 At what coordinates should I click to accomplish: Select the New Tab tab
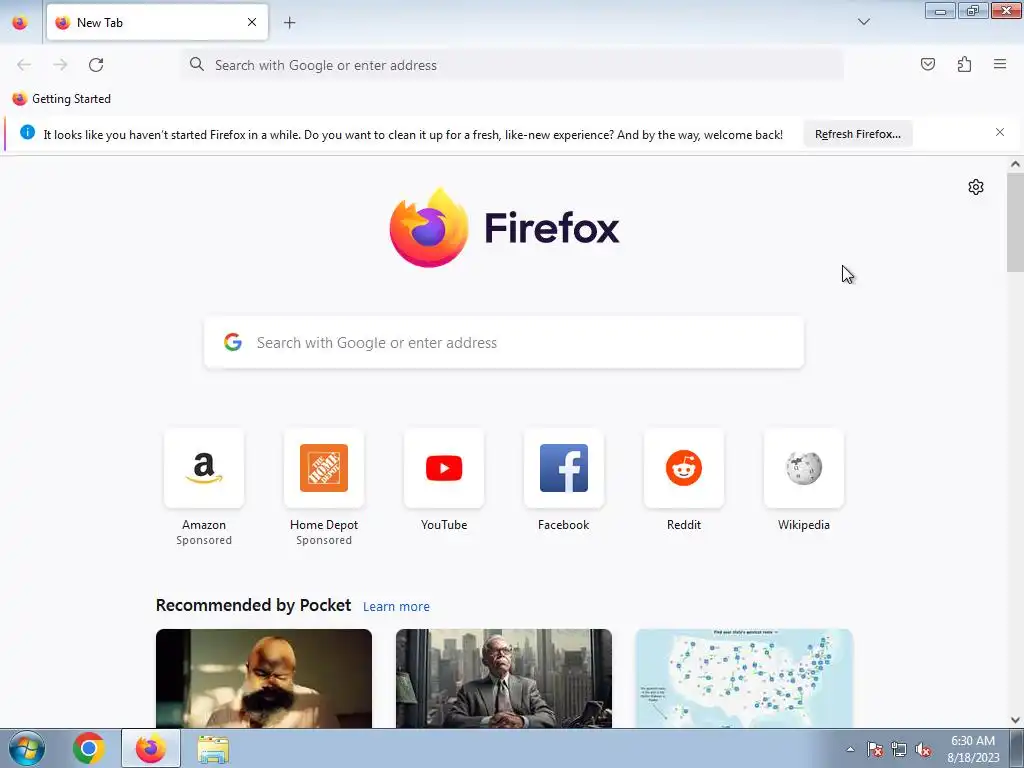click(x=157, y=23)
